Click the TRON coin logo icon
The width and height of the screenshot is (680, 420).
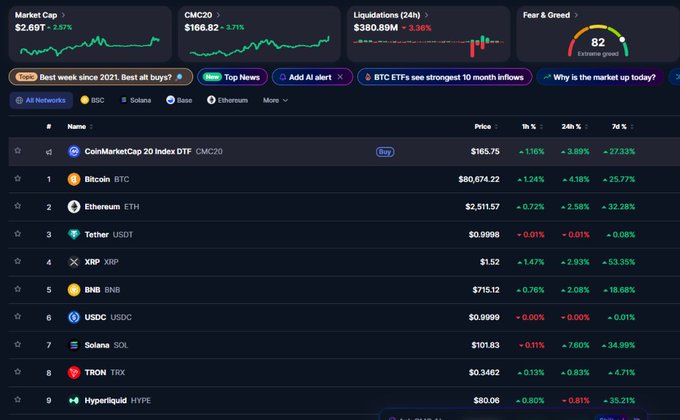click(74, 372)
